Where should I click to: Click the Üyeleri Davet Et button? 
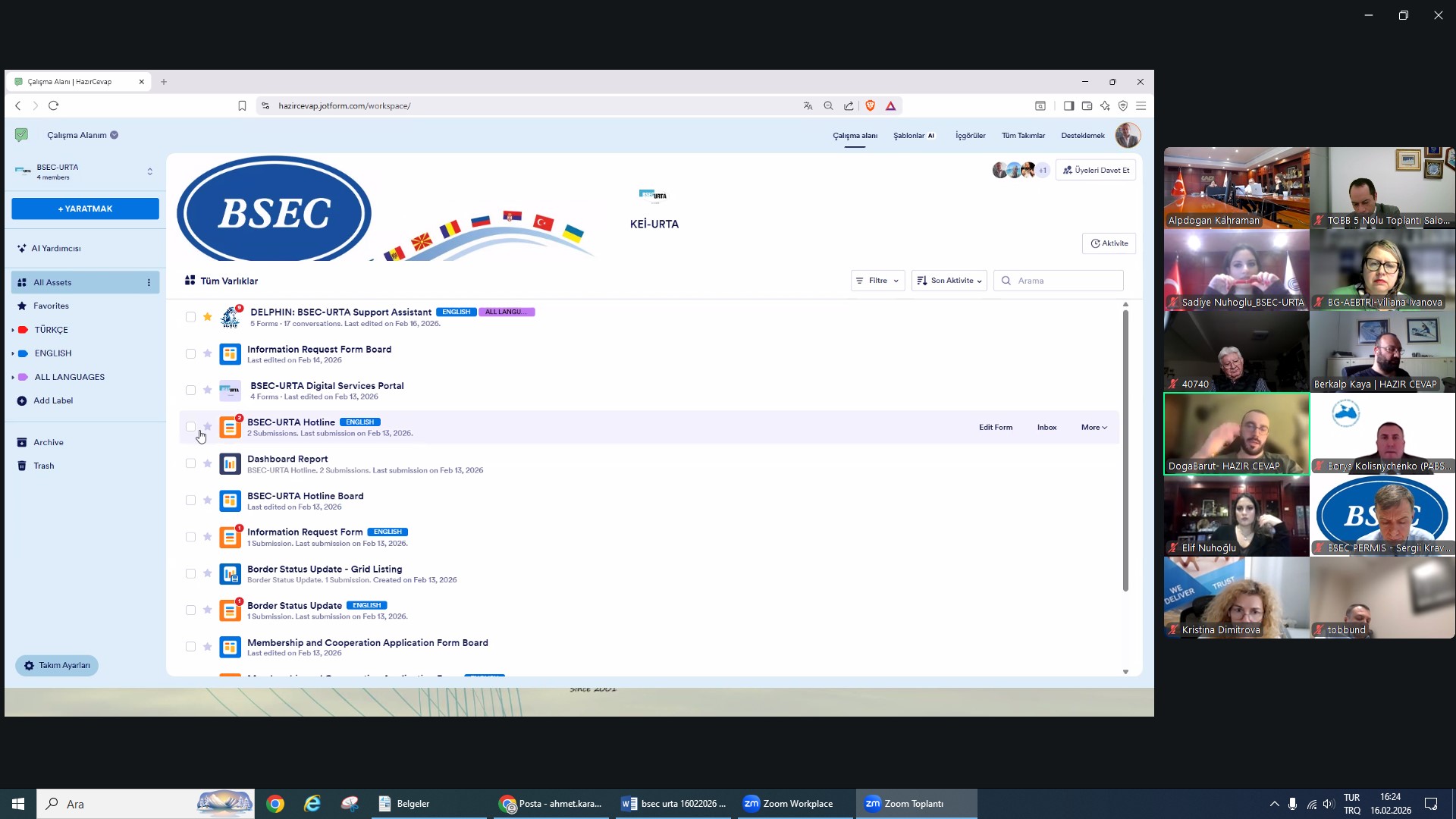tap(1096, 171)
